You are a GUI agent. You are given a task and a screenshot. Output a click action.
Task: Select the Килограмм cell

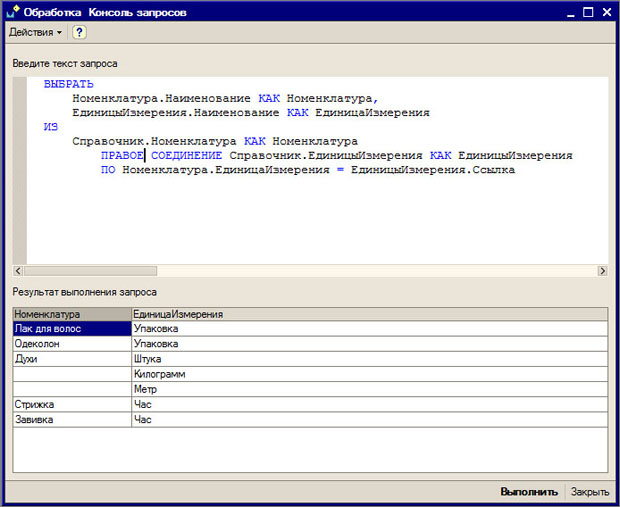pyautogui.click(x=369, y=374)
